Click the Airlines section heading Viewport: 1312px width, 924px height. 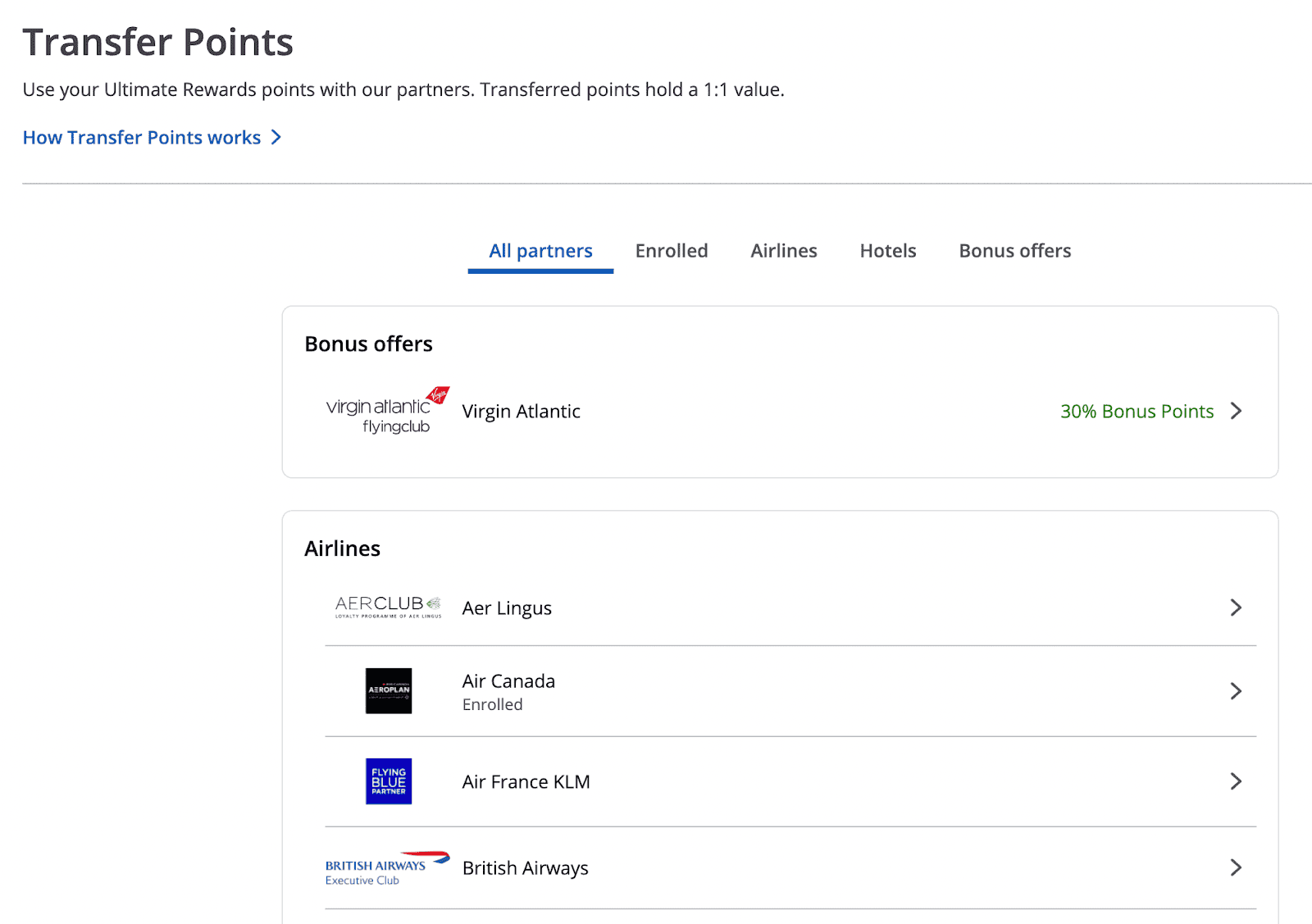342,548
